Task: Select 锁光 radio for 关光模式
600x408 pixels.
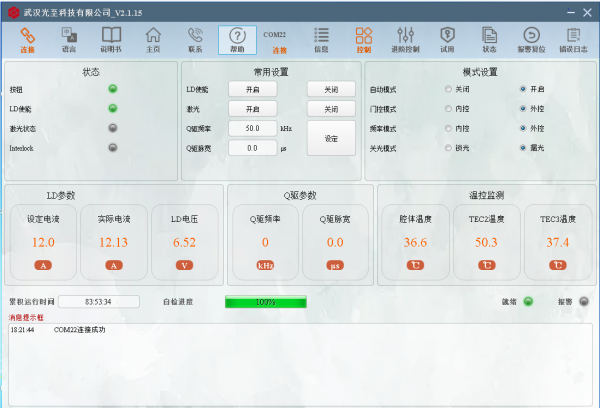Action: [x=448, y=148]
